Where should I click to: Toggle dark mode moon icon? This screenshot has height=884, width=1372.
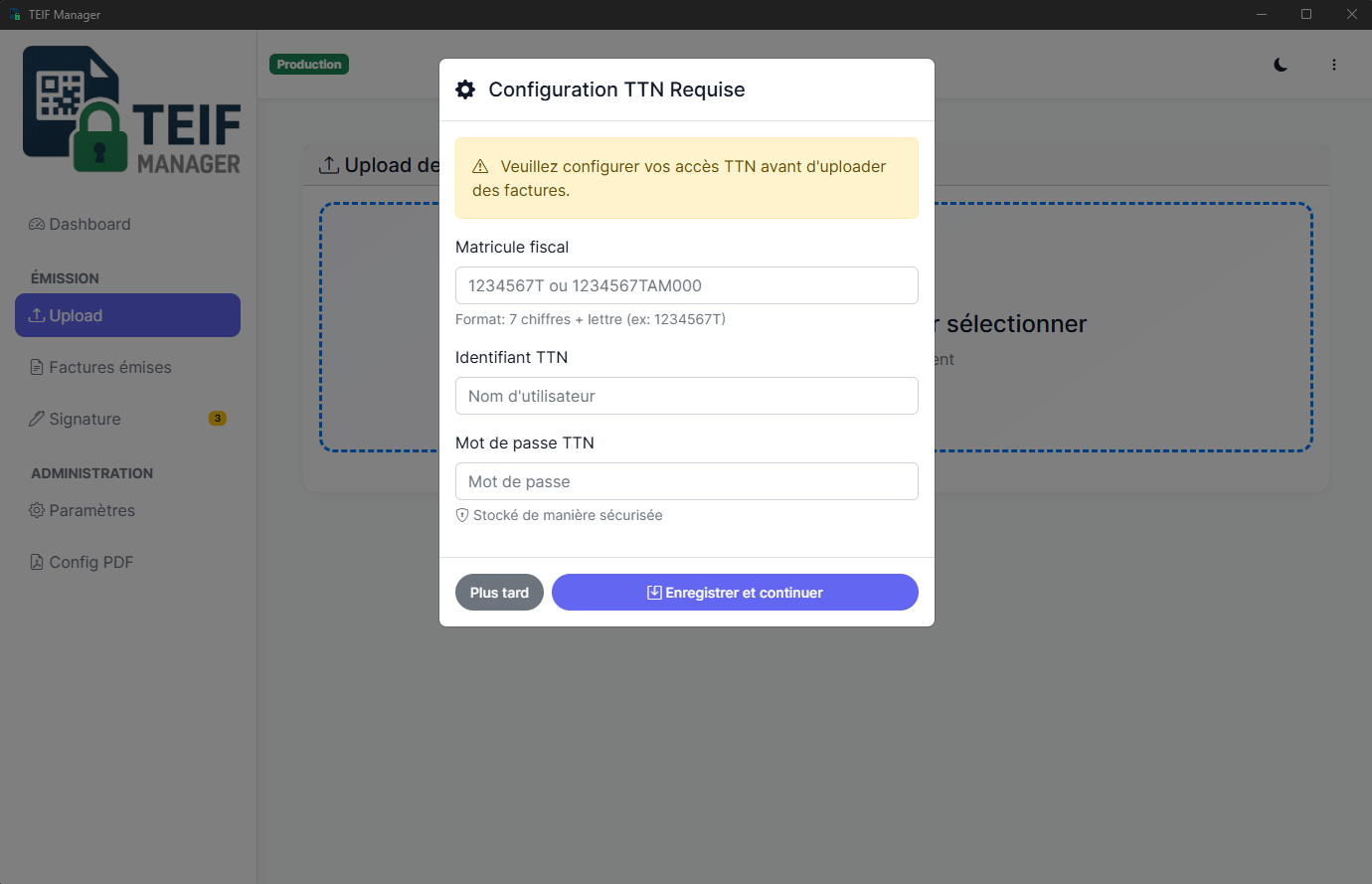pyautogui.click(x=1281, y=65)
